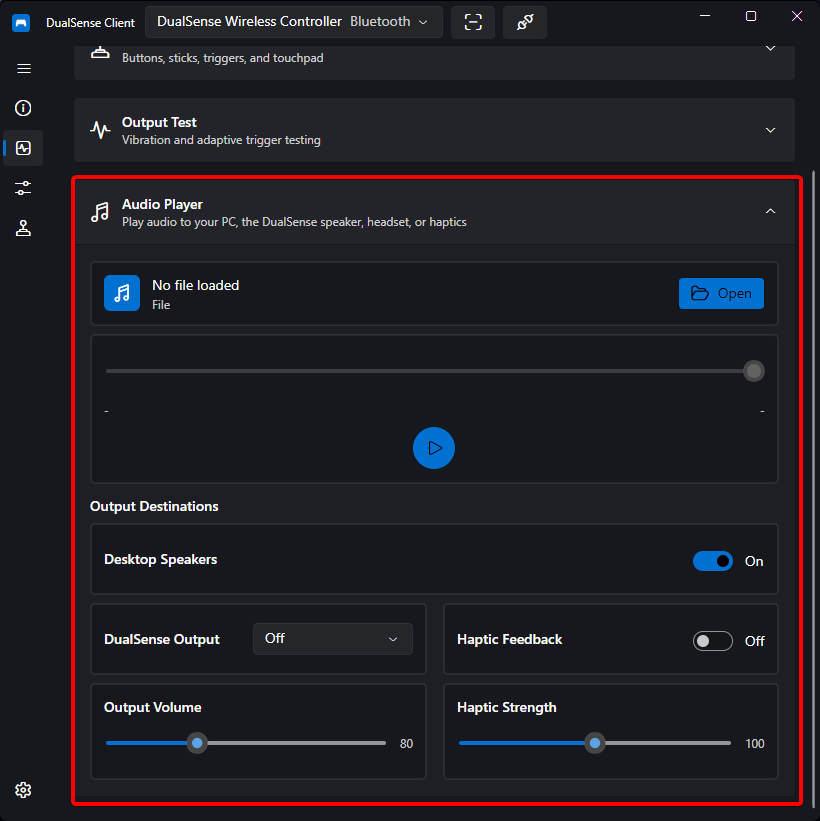Image resolution: width=820 pixels, height=821 pixels.
Task: Click the Output Test title text
Action: point(159,123)
